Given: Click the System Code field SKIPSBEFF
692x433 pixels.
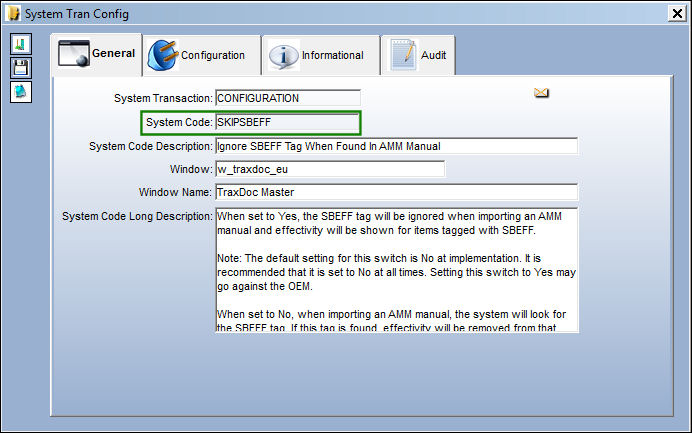Looking at the screenshot, I should click(x=288, y=122).
